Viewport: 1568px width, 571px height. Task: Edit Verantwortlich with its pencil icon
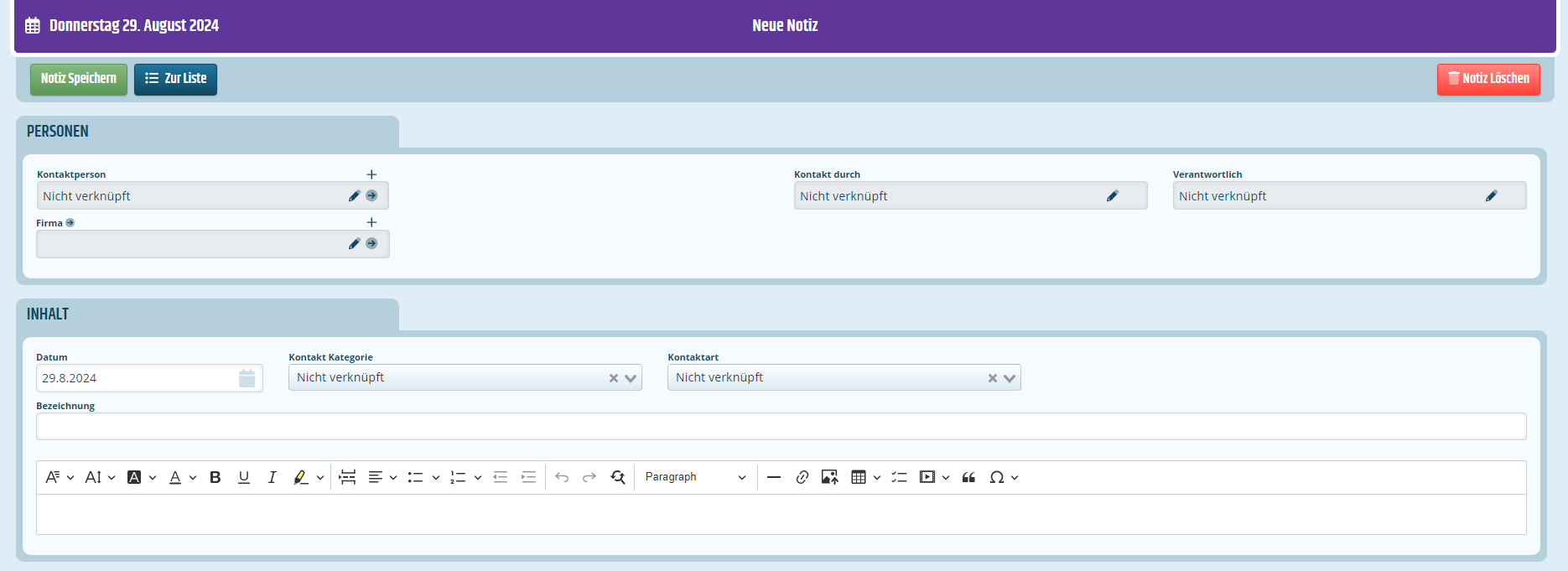click(1491, 196)
